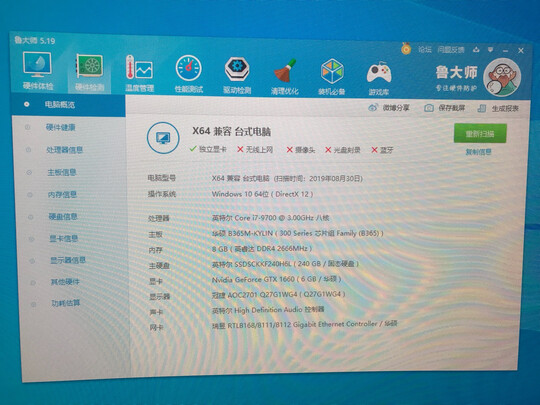Click the desktop computer circle icon
This screenshot has width=540, height=405.
[163, 138]
